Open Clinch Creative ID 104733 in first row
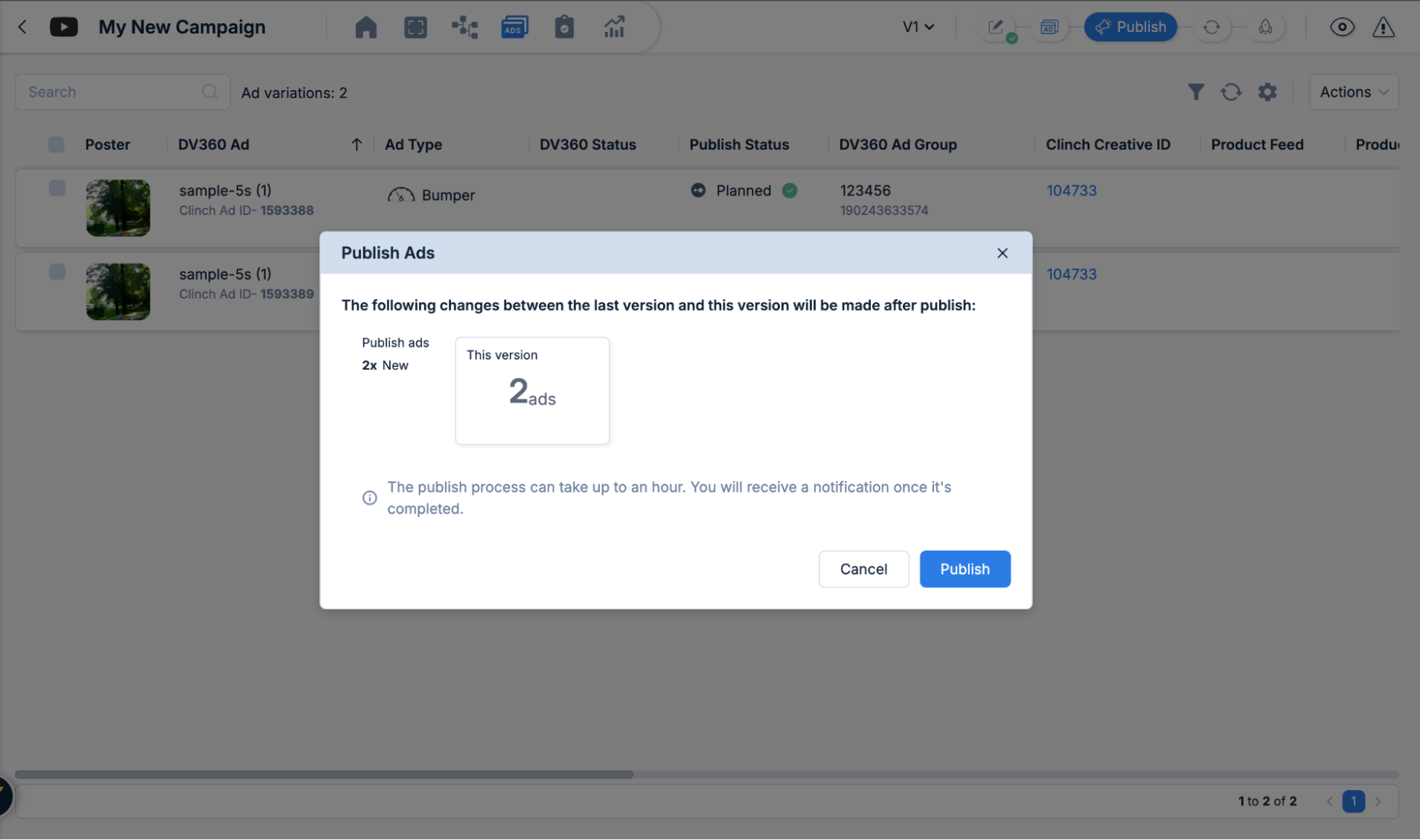1420x840 pixels. [1071, 190]
